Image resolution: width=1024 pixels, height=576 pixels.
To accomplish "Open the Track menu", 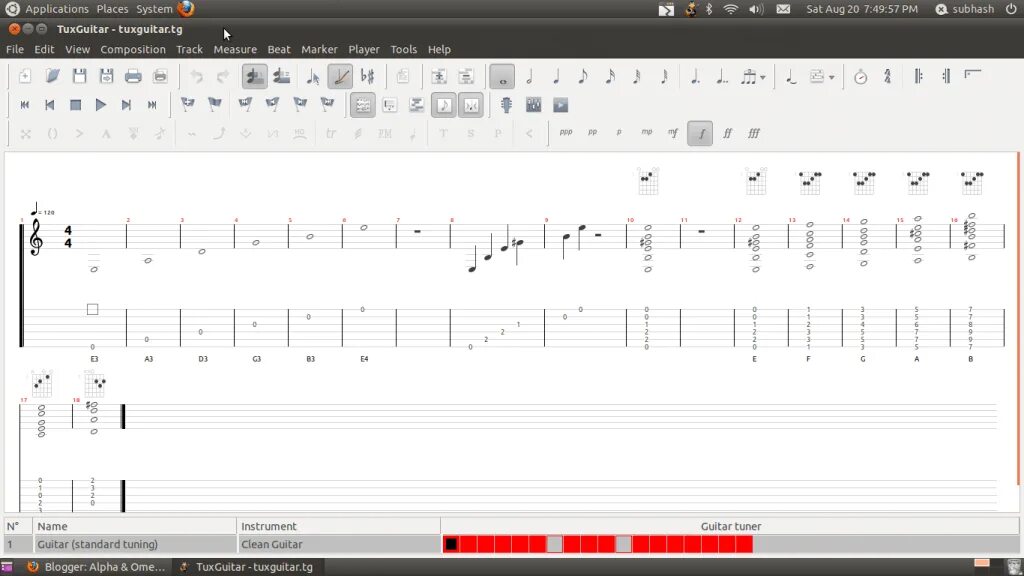I will pyautogui.click(x=189, y=50).
